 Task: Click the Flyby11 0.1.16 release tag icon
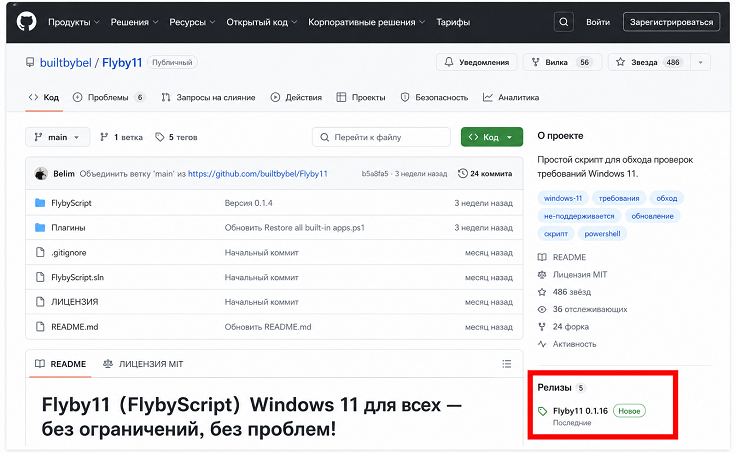point(542,411)
